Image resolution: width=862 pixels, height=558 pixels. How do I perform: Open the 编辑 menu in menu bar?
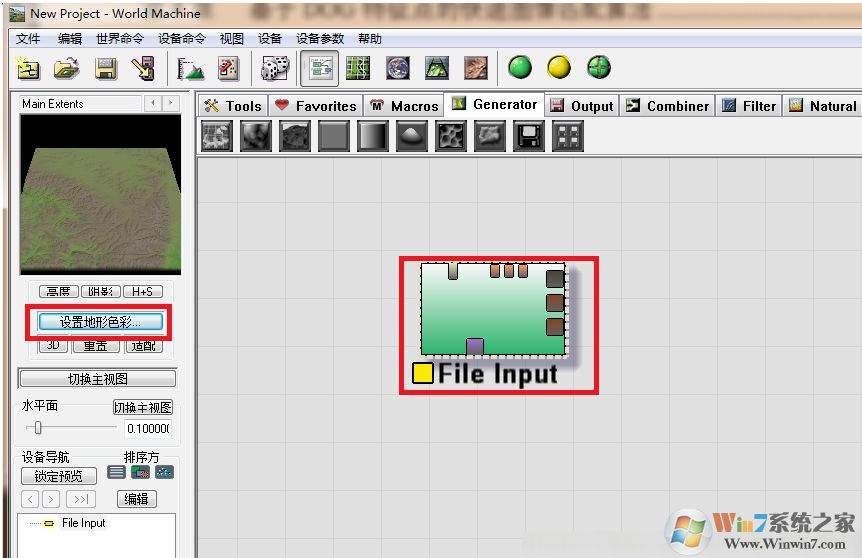70,39
